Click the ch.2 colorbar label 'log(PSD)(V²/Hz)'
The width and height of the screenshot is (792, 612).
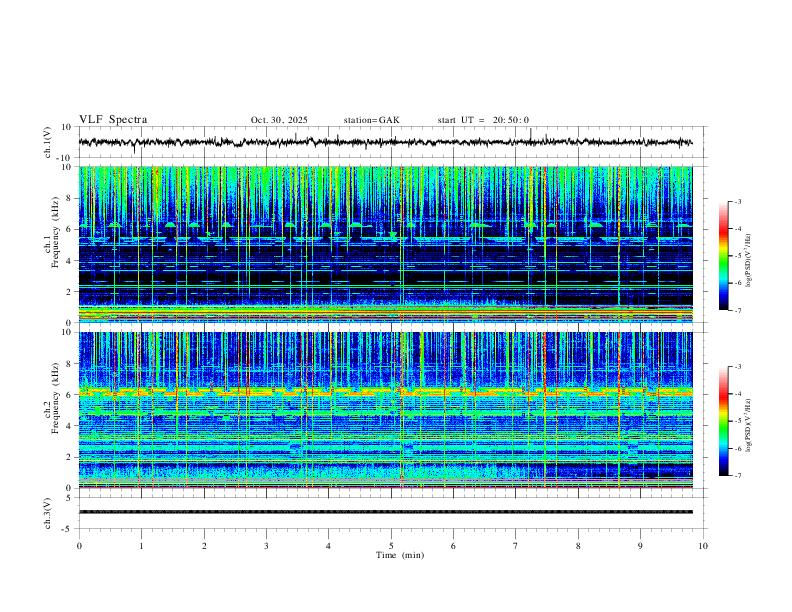tap(749, 425)
